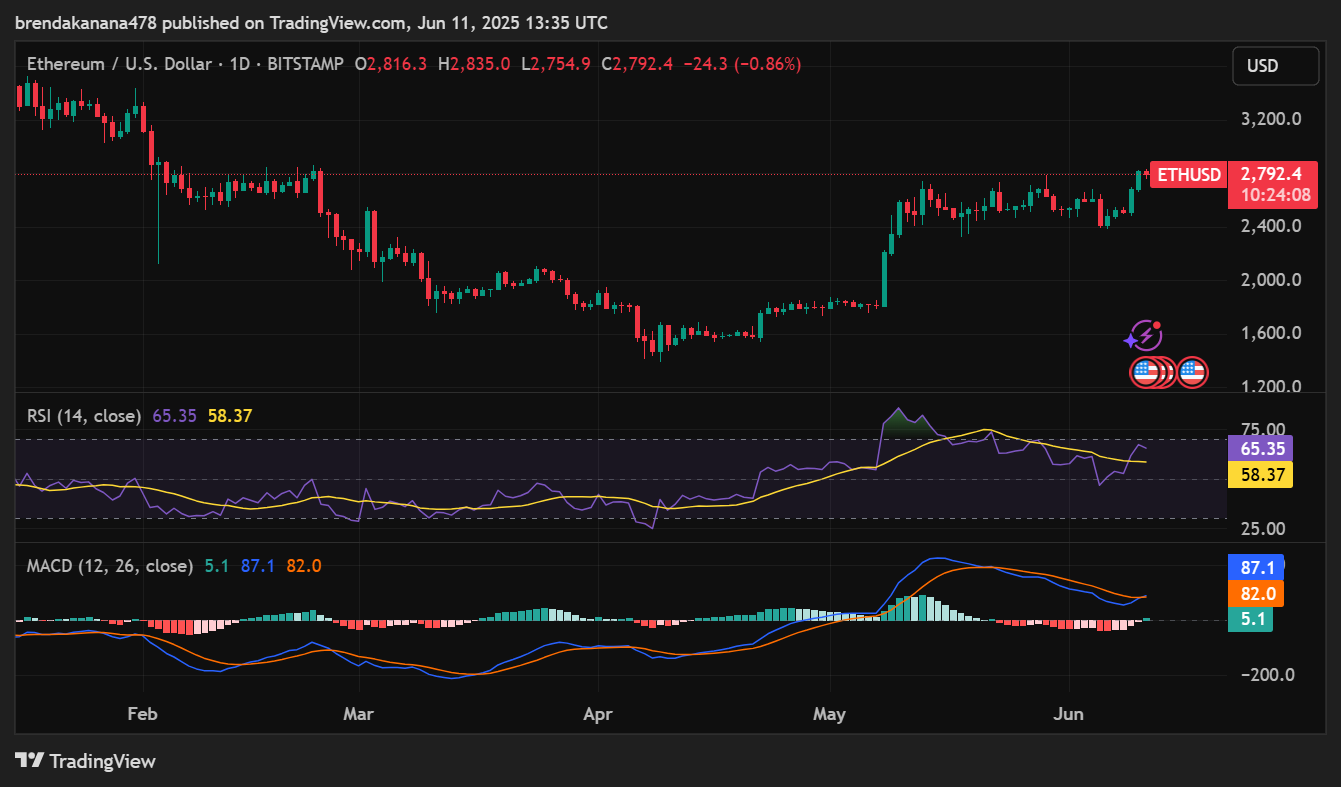Select the May label on time axis

pyautogui.click(x=829, y=714)
